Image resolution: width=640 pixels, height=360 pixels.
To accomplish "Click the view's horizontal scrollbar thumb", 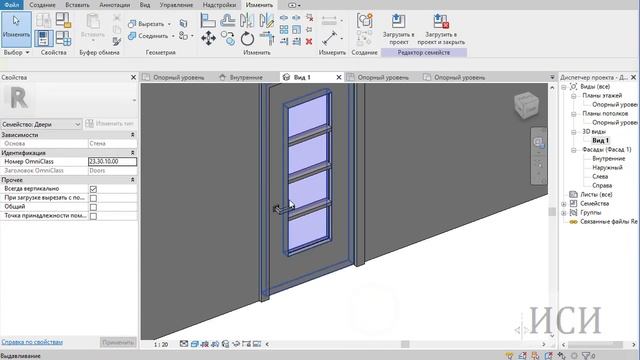I will [x=405, y=344].
